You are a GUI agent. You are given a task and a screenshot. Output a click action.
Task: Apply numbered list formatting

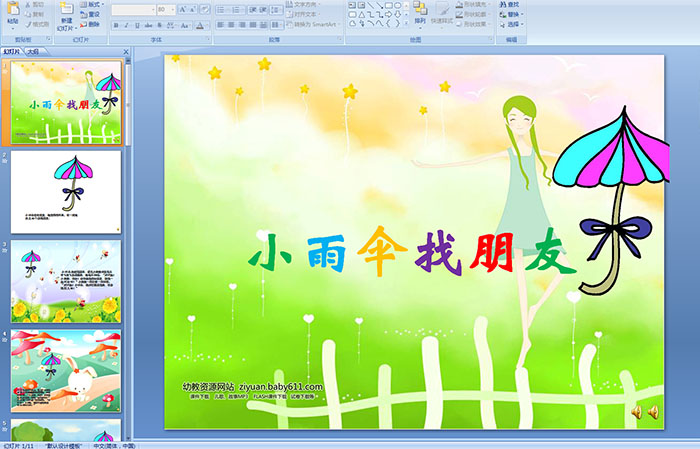click(237, 10)
